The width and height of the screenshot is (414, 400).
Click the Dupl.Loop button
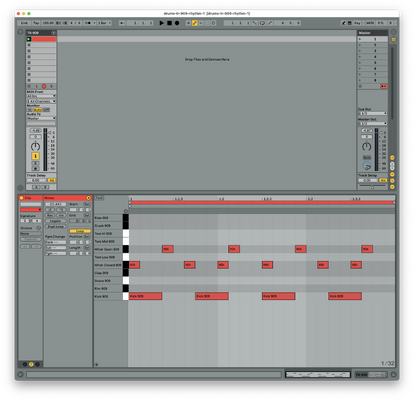[x=55, y=226]
